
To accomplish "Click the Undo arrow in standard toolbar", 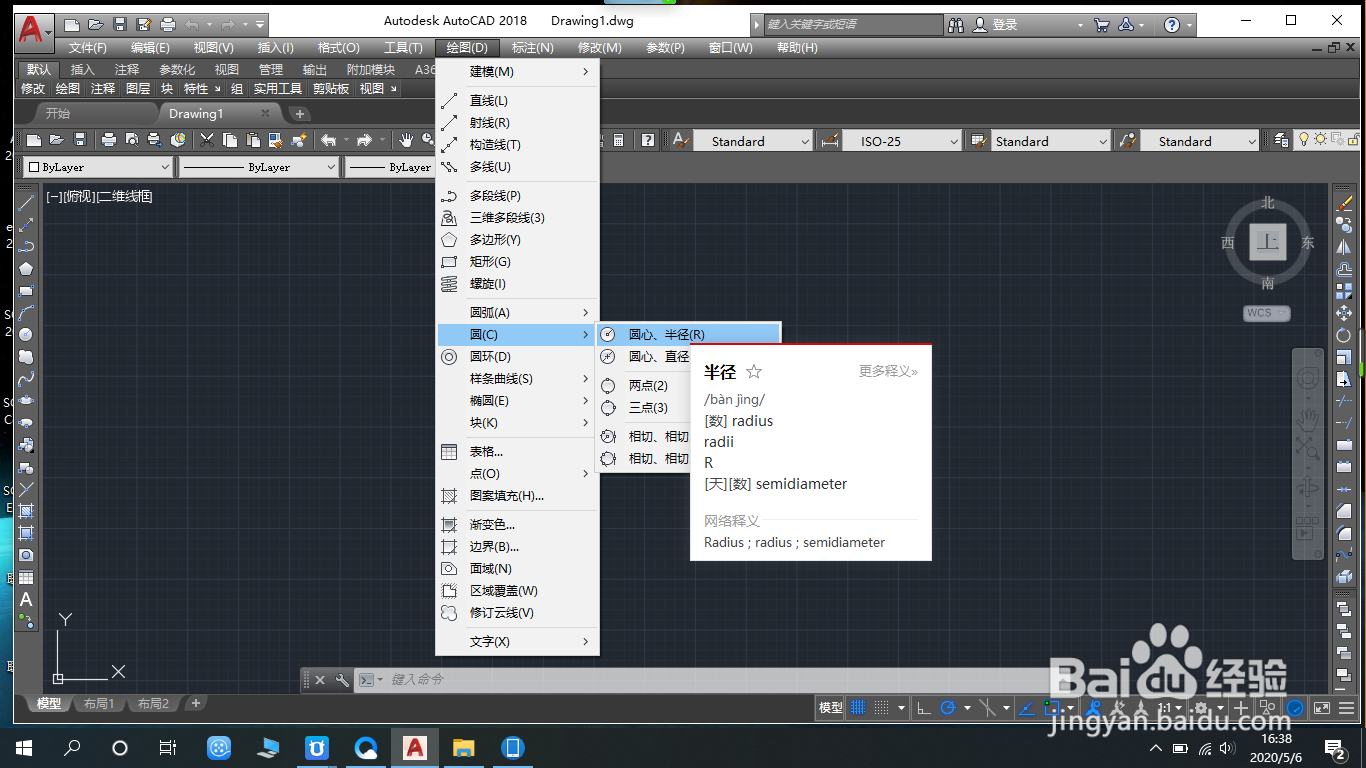I will [328, 140].
